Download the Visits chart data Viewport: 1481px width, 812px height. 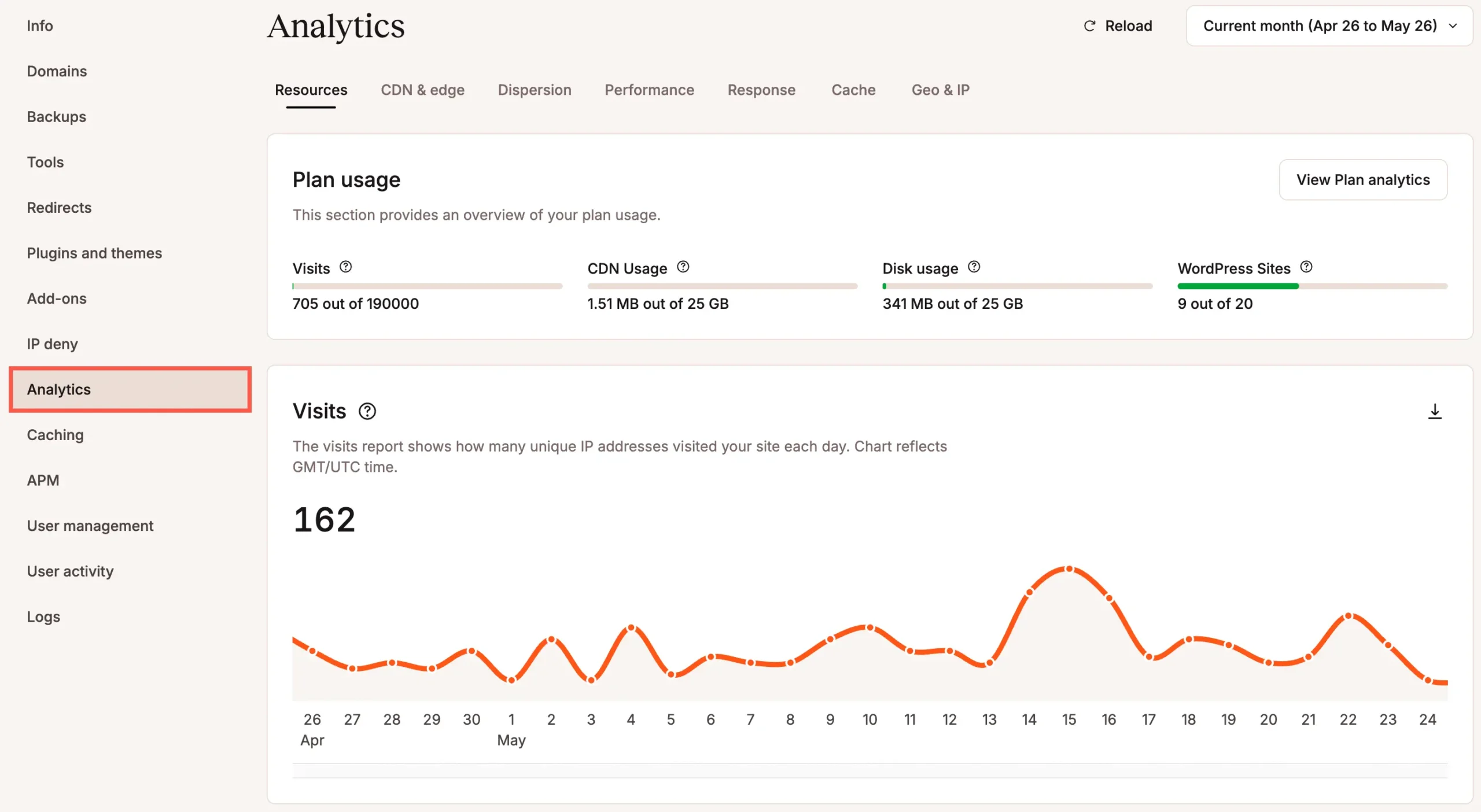(1435, 411)
